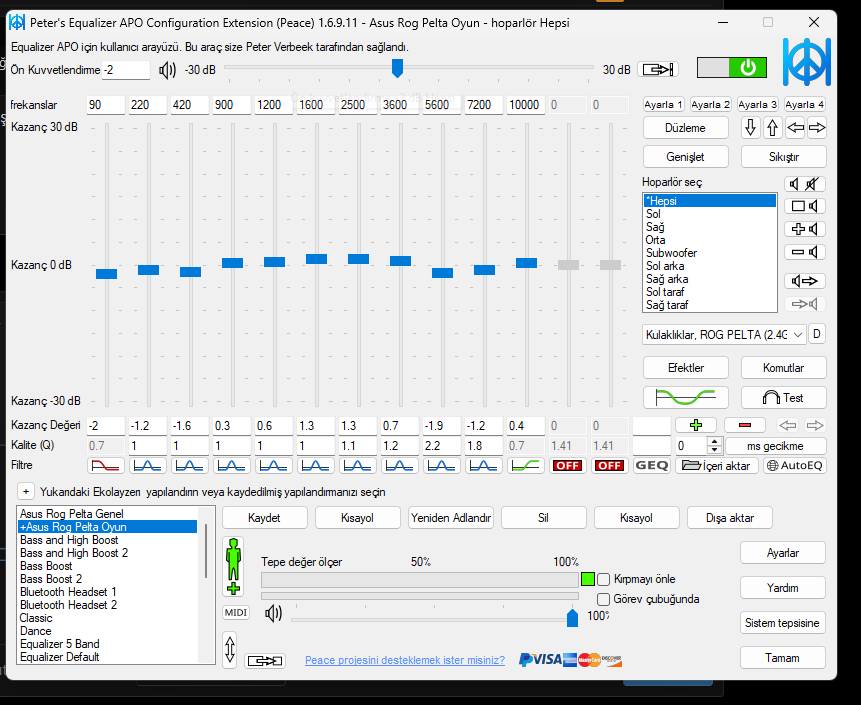Open the Kulaklıklar ROG PELTA device dropdown
This screenshot has width=861, height=705.
click(724, 334)
